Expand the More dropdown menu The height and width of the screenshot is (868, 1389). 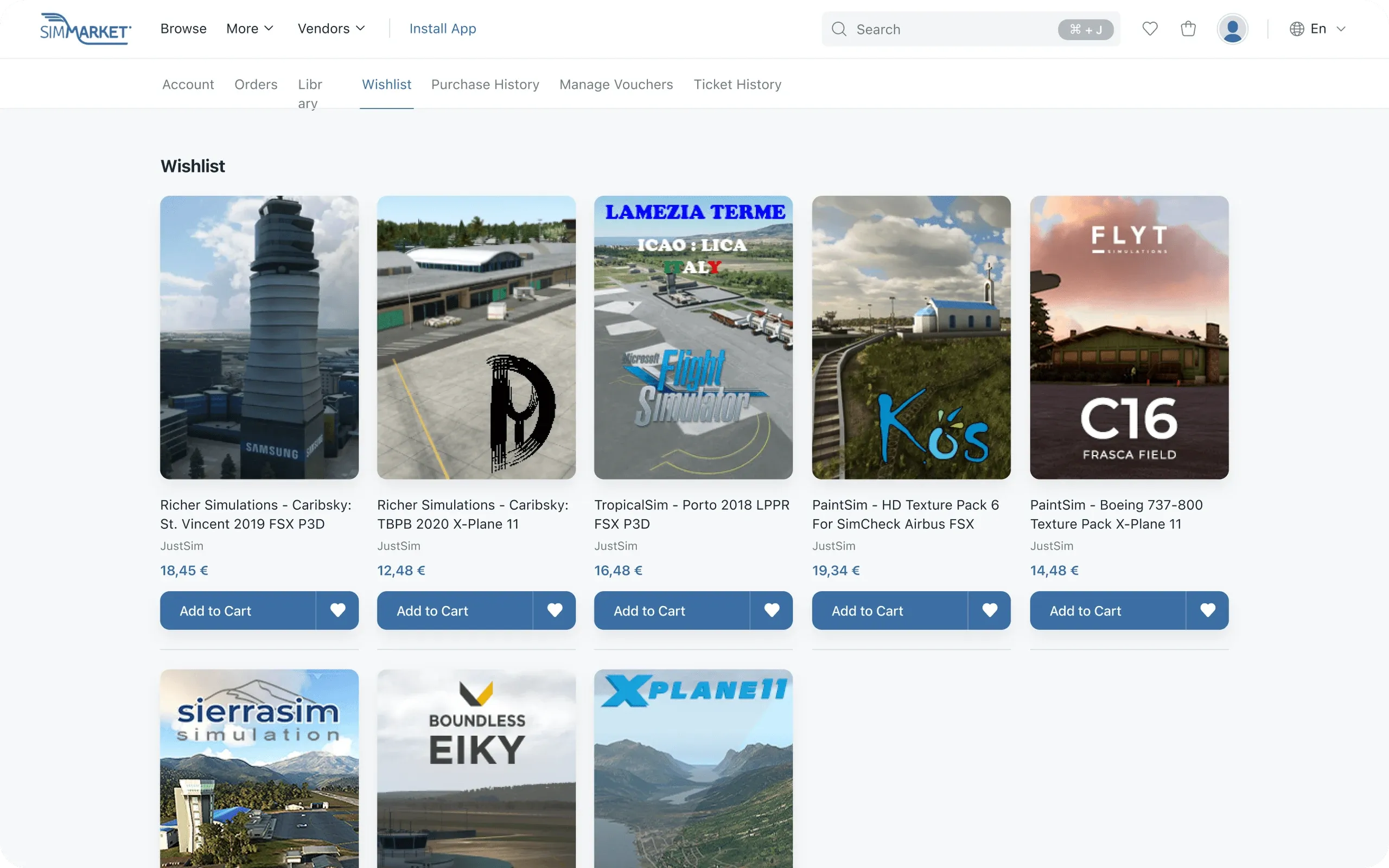(250, 29)
